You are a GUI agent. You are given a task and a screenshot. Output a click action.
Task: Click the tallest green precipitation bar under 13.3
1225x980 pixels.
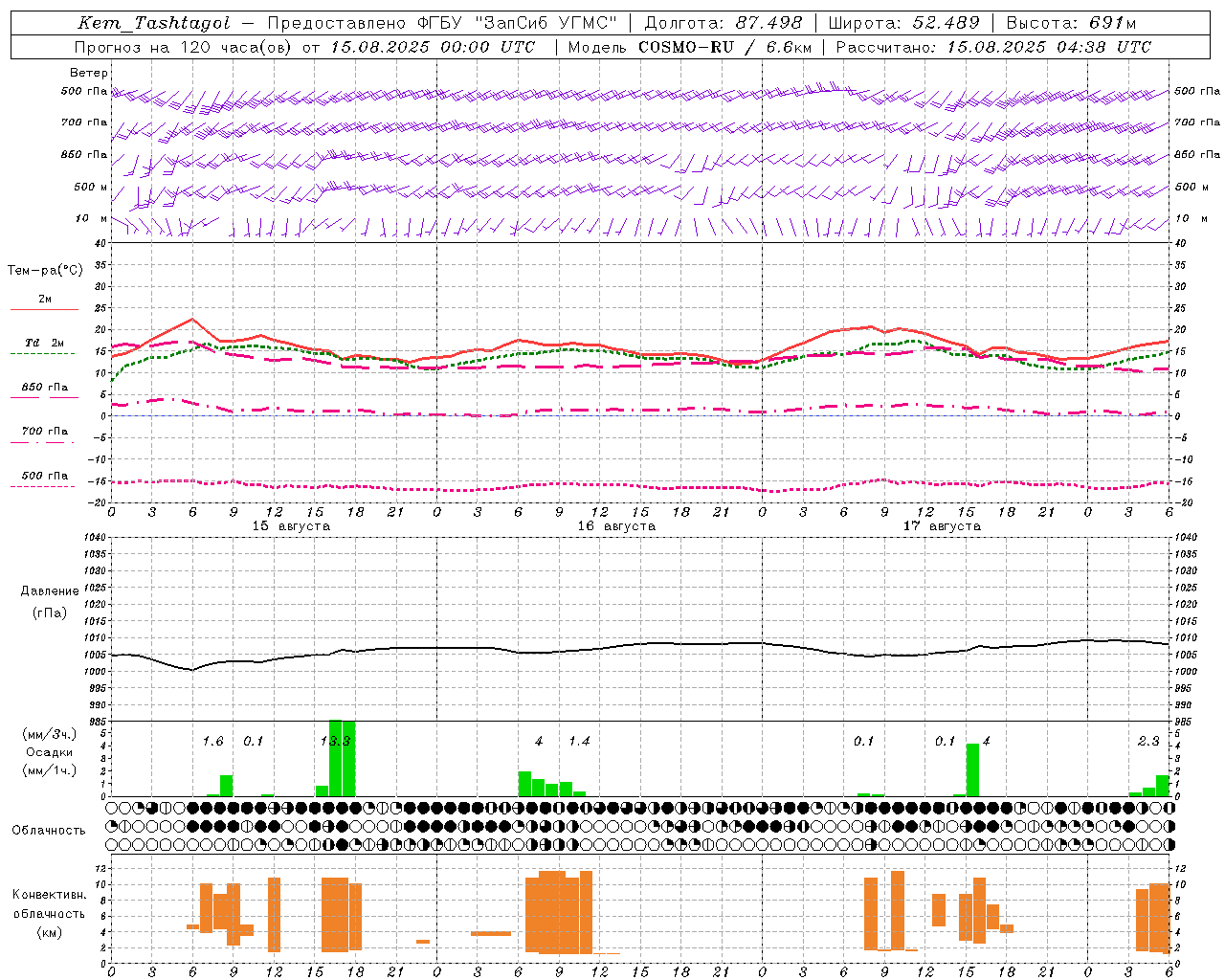pos(336,758)
